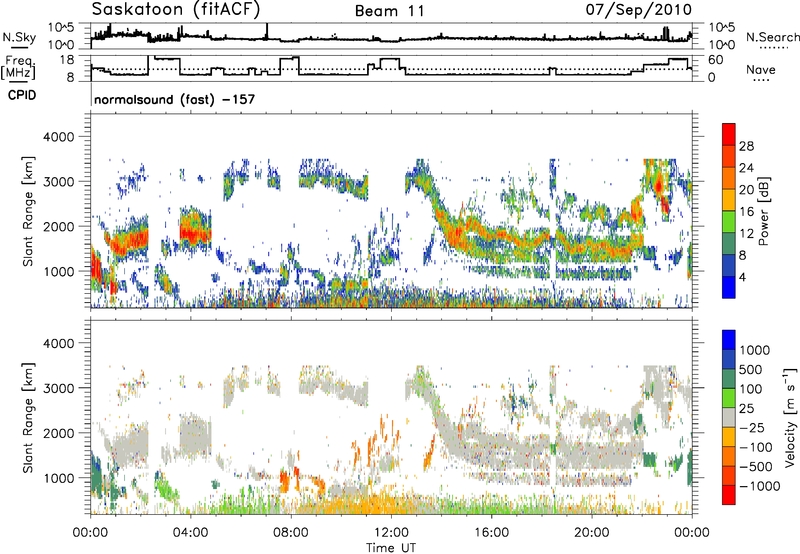Click the '4000' tick on power panel axis
The image size is (800, 554).
pos(59,137)
